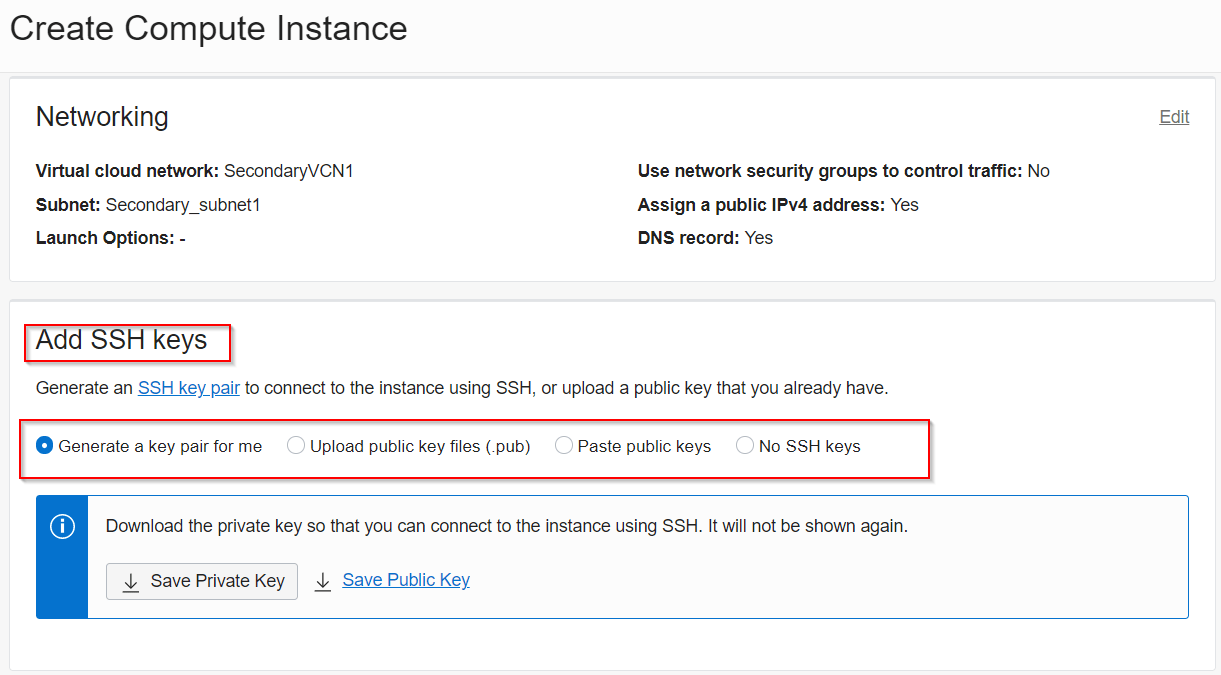Click the Save Public Key link text
Viewport: 1221px width, 675px height.
click(x=406, y=580)
